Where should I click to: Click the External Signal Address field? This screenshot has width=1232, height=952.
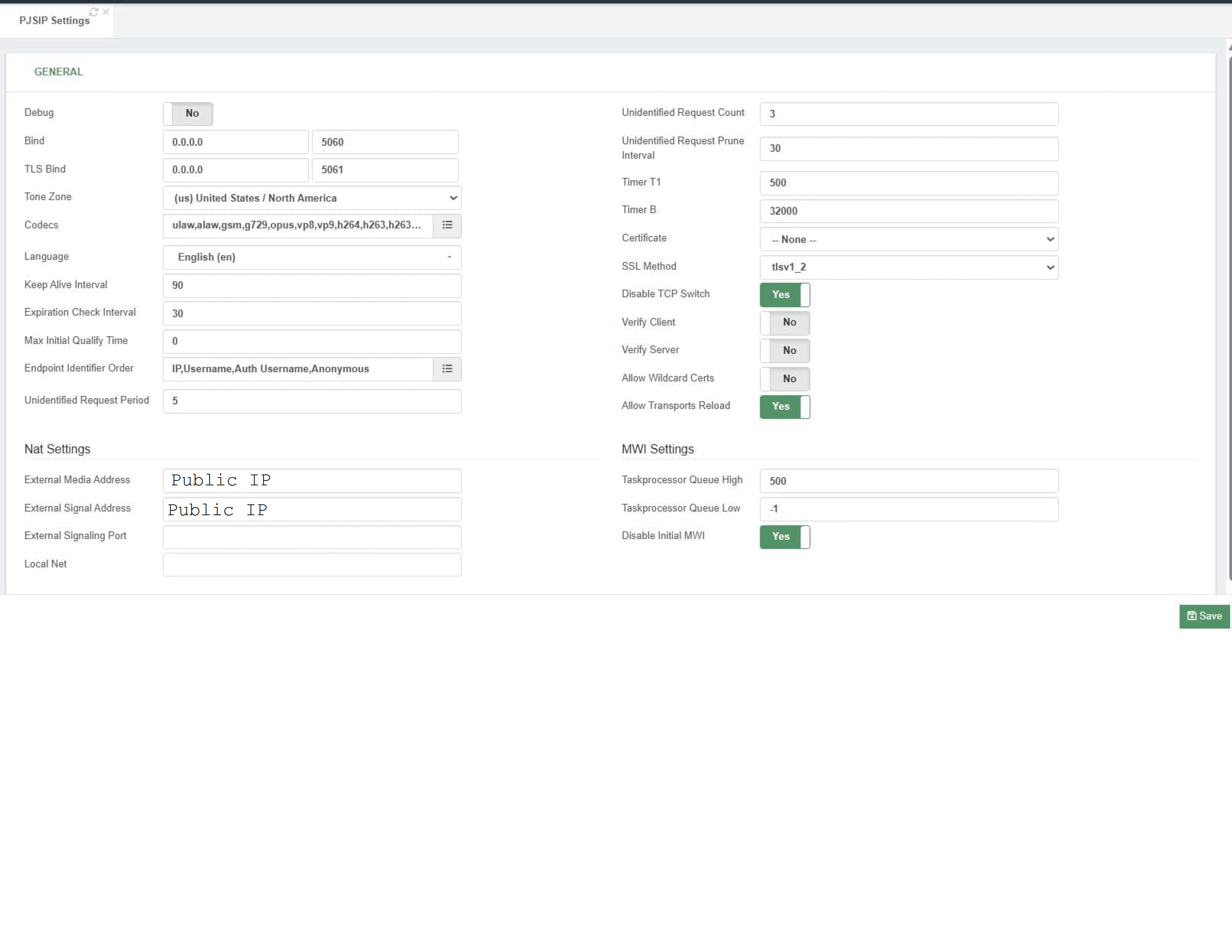[312, 509]
